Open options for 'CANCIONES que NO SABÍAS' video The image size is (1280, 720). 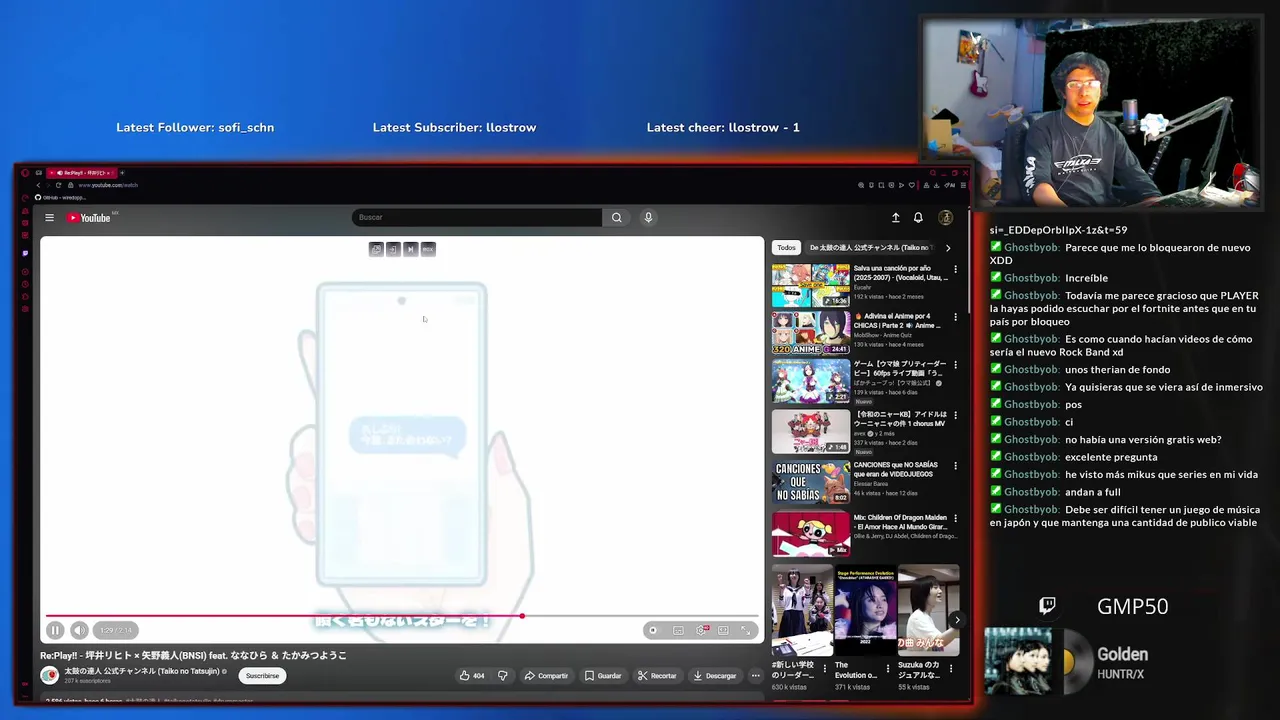[955, 466]
